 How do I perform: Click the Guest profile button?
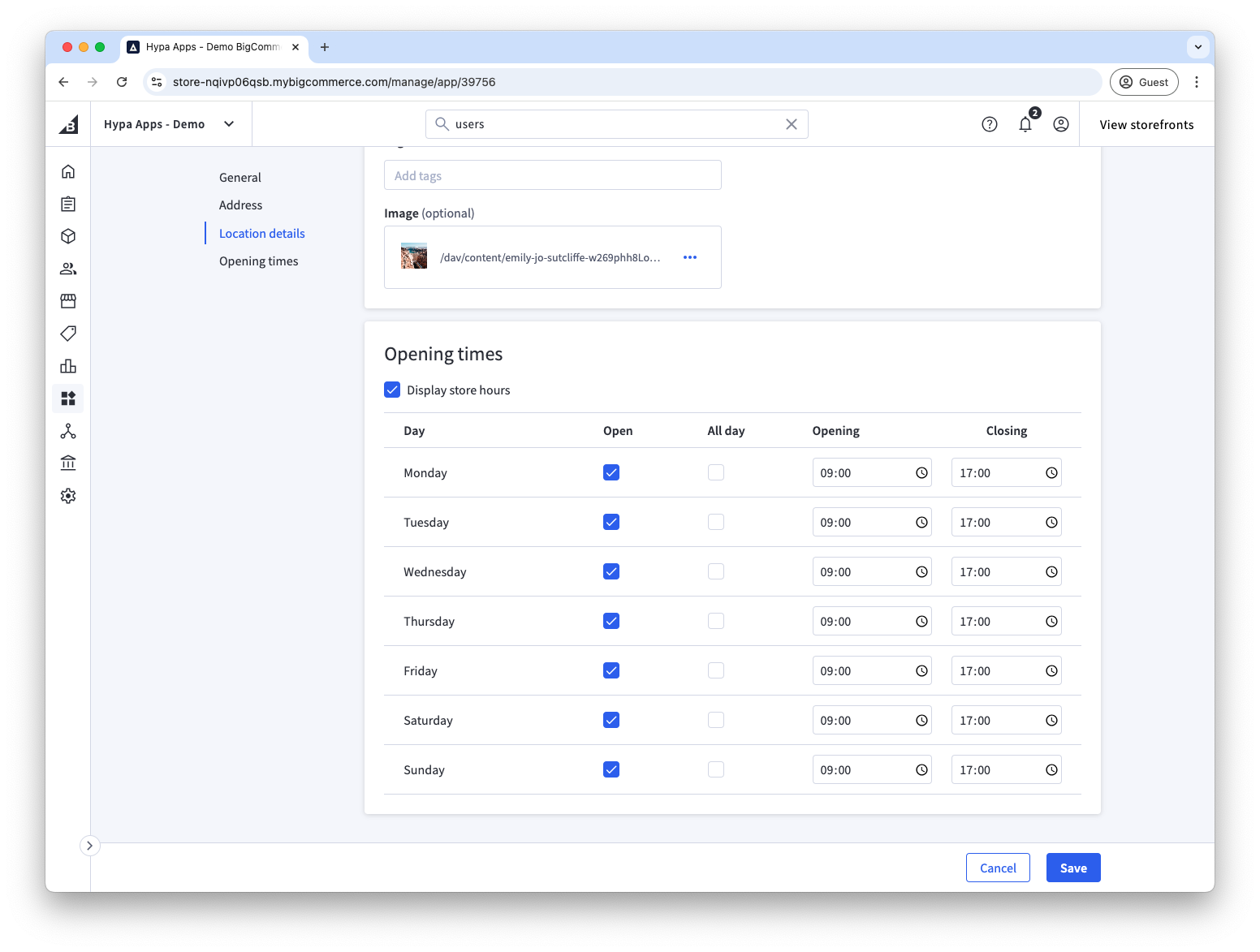point(1144,82)
